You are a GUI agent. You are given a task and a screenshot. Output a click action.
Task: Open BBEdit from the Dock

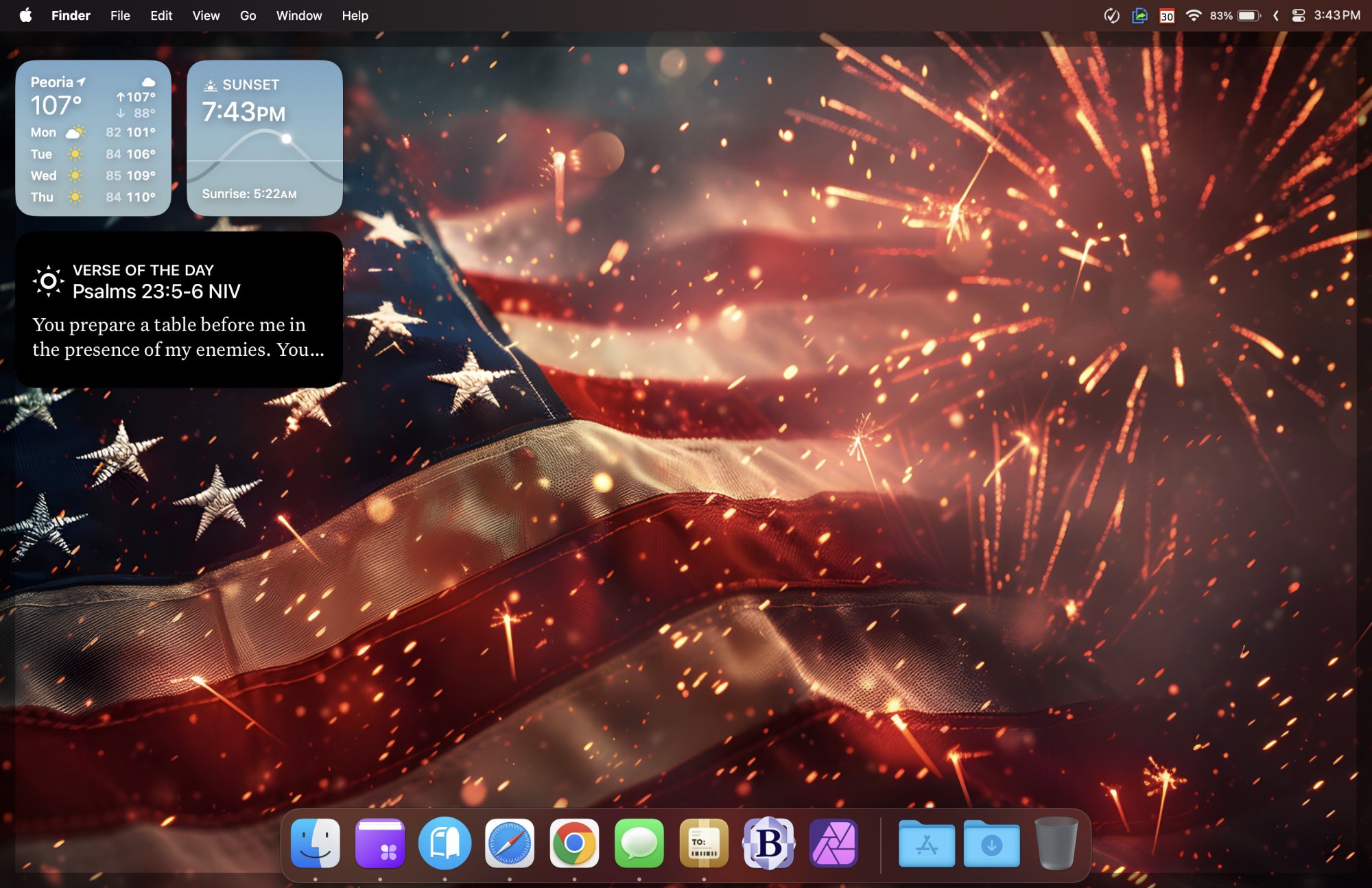pos(768,843)
